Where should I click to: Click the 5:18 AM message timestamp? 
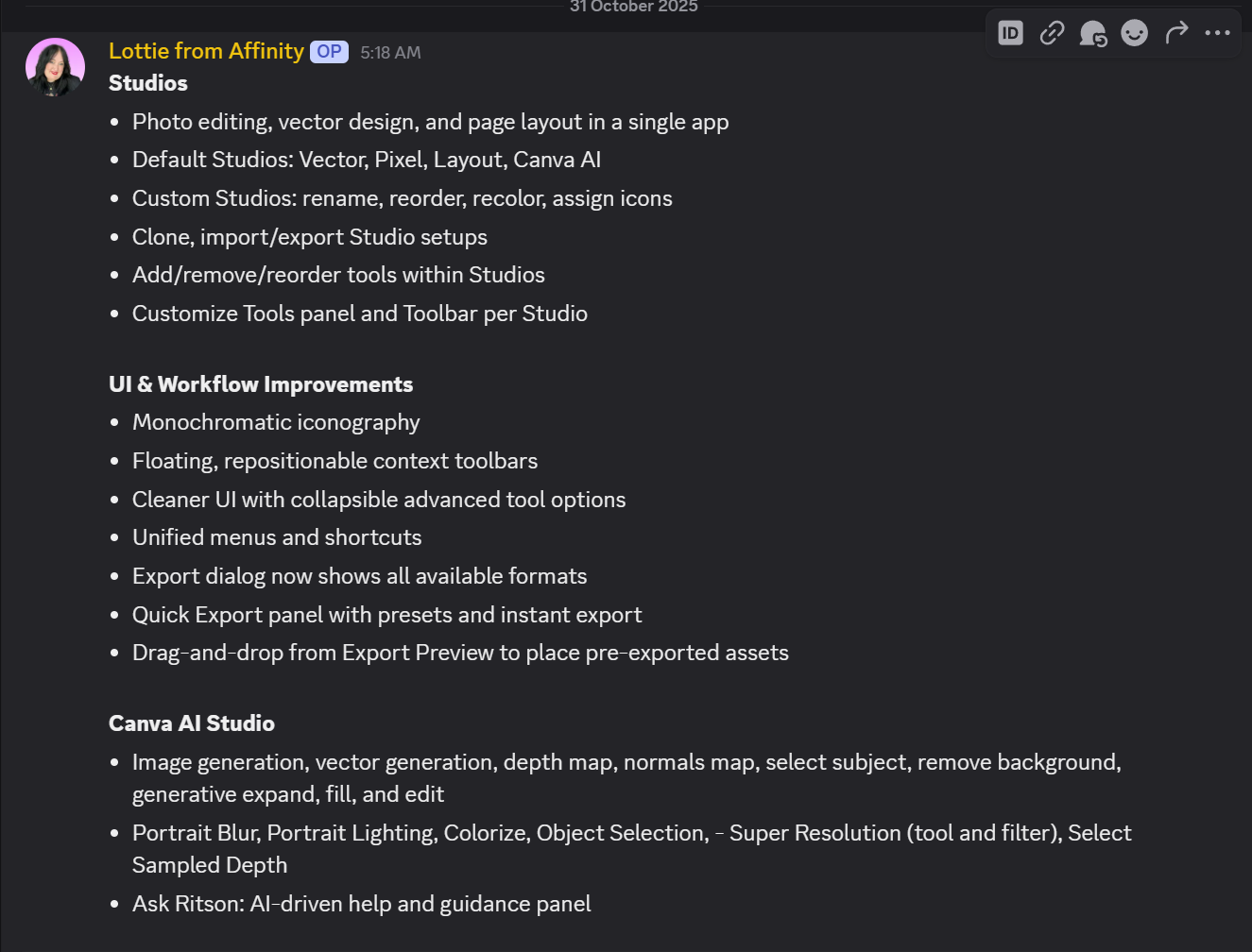click(390, 53)
